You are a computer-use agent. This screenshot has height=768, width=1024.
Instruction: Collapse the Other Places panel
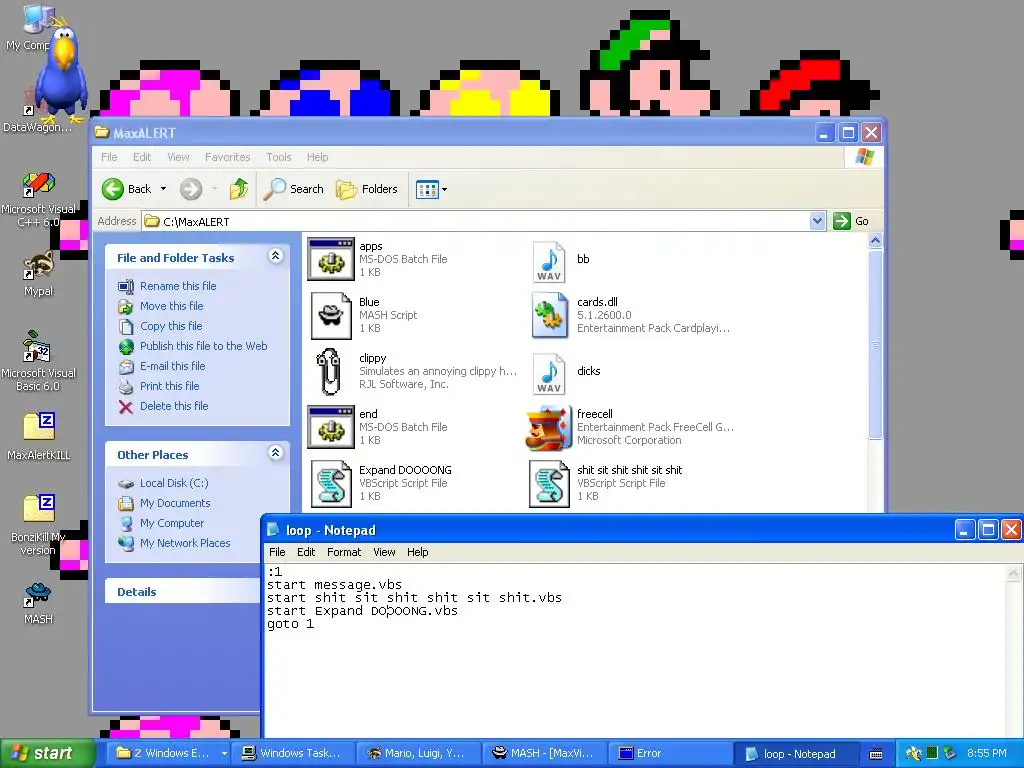click(x=276, y=453)
